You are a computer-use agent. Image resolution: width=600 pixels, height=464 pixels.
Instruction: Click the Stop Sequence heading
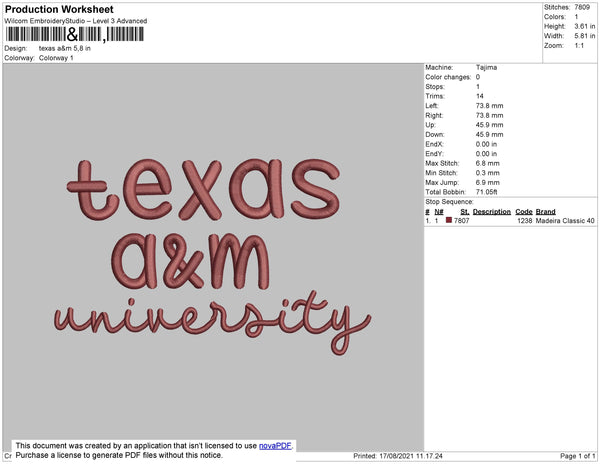[x=449, y=202]
